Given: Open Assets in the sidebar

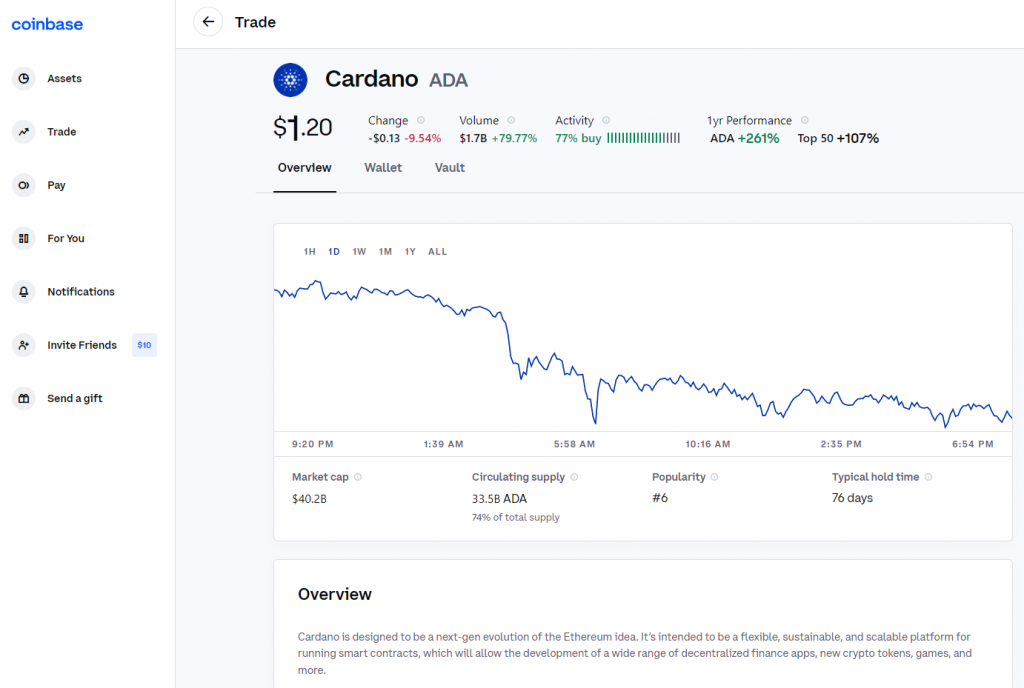Looking at the screenshot, I should click(x=64, y=78).
